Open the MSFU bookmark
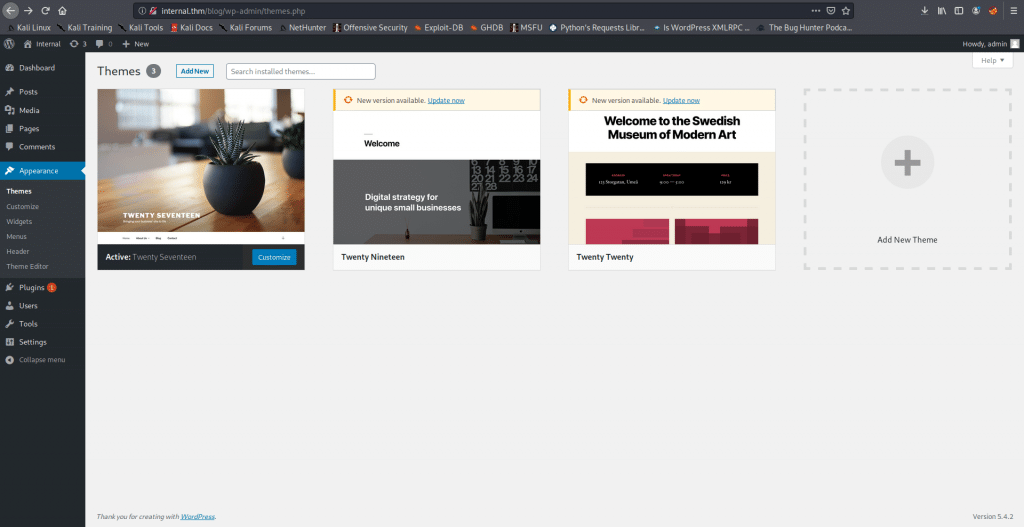Image resolution: width=1024 pixels, height=527 pixels. tap(526, 27)
